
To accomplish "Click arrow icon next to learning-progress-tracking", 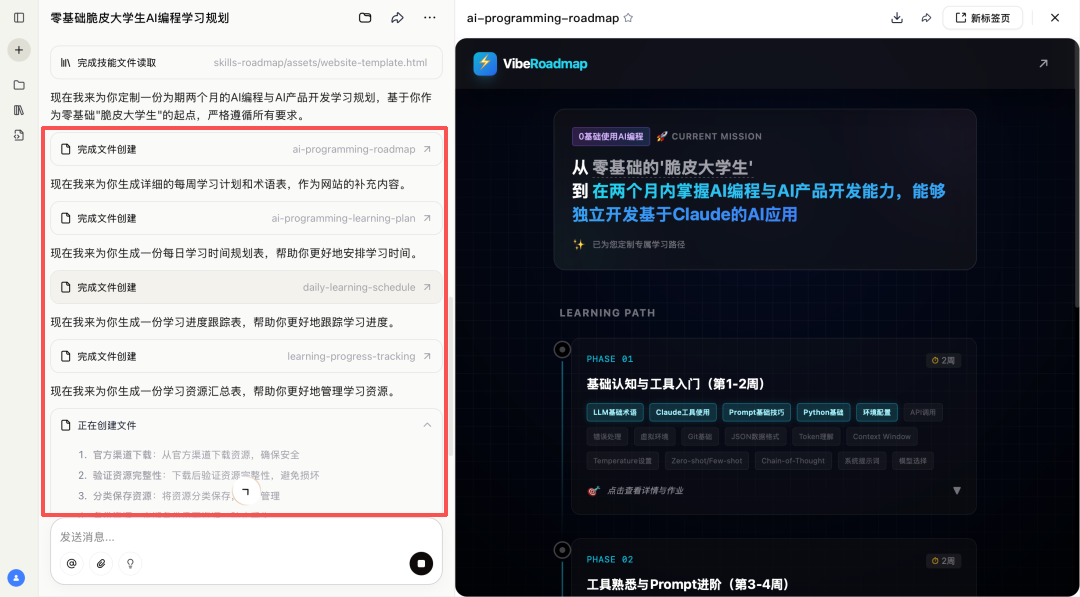I will 427,356.
